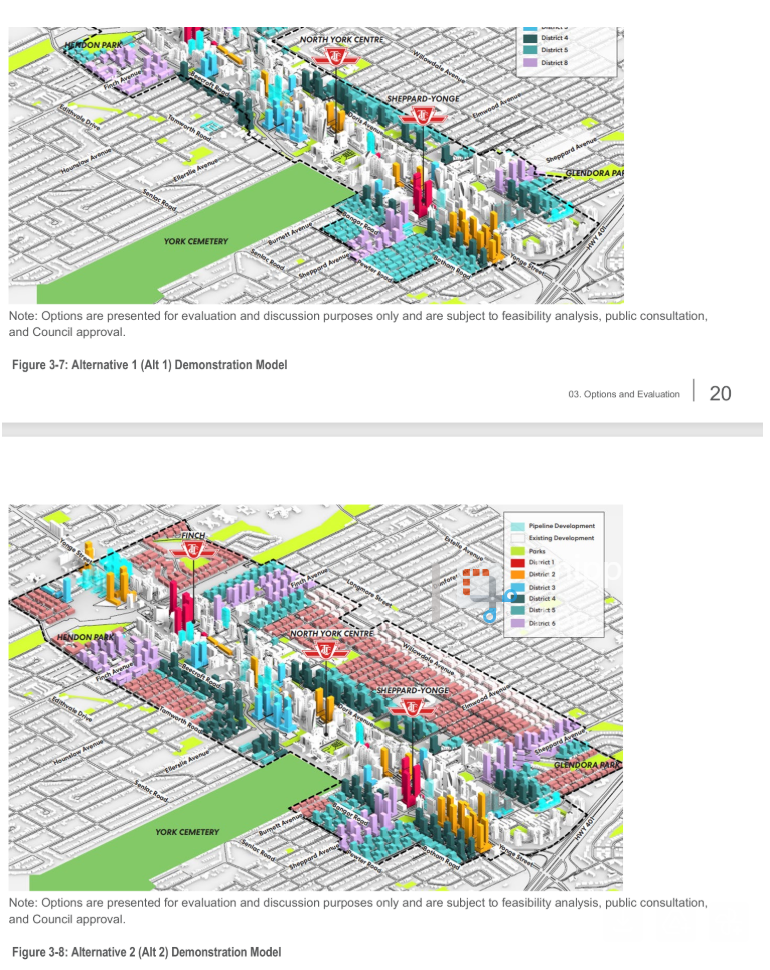Click the Parks green legend swatch in Alt 2

tap(516, 550)
